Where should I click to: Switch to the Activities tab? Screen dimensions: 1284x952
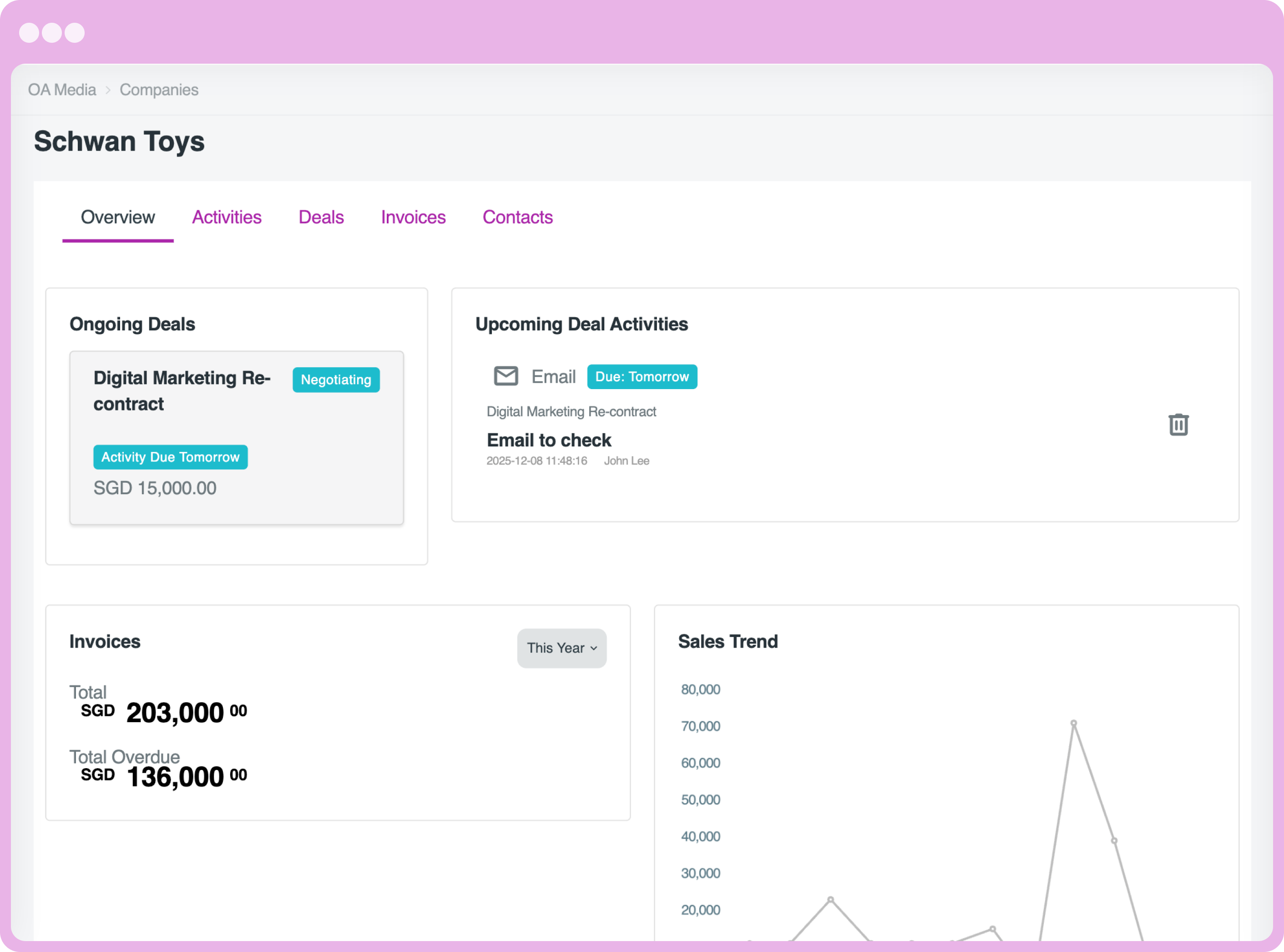pos(227,217)
